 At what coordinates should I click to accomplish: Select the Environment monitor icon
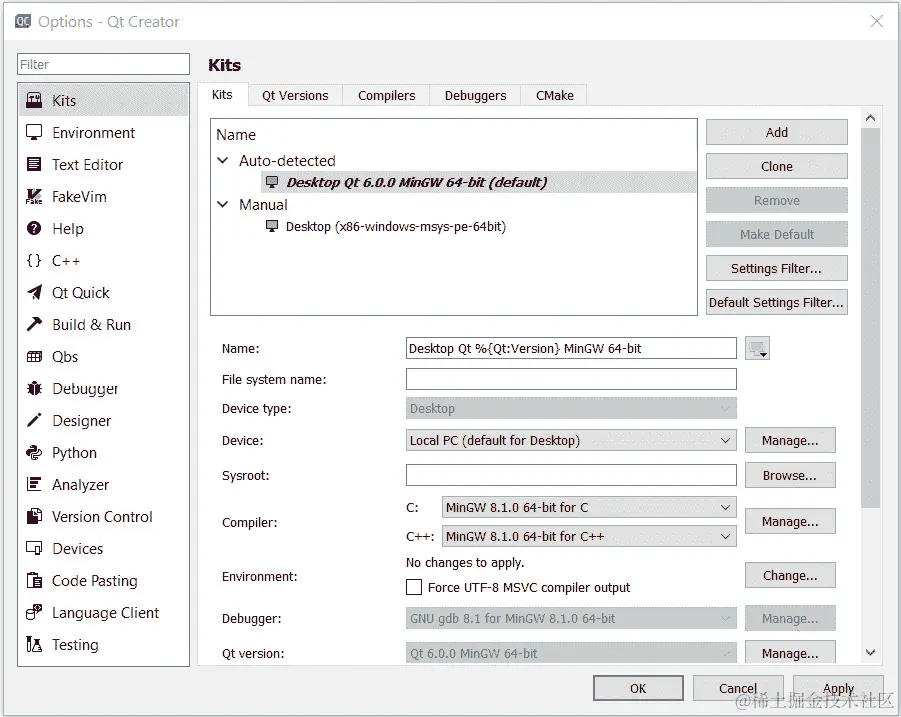34,132
